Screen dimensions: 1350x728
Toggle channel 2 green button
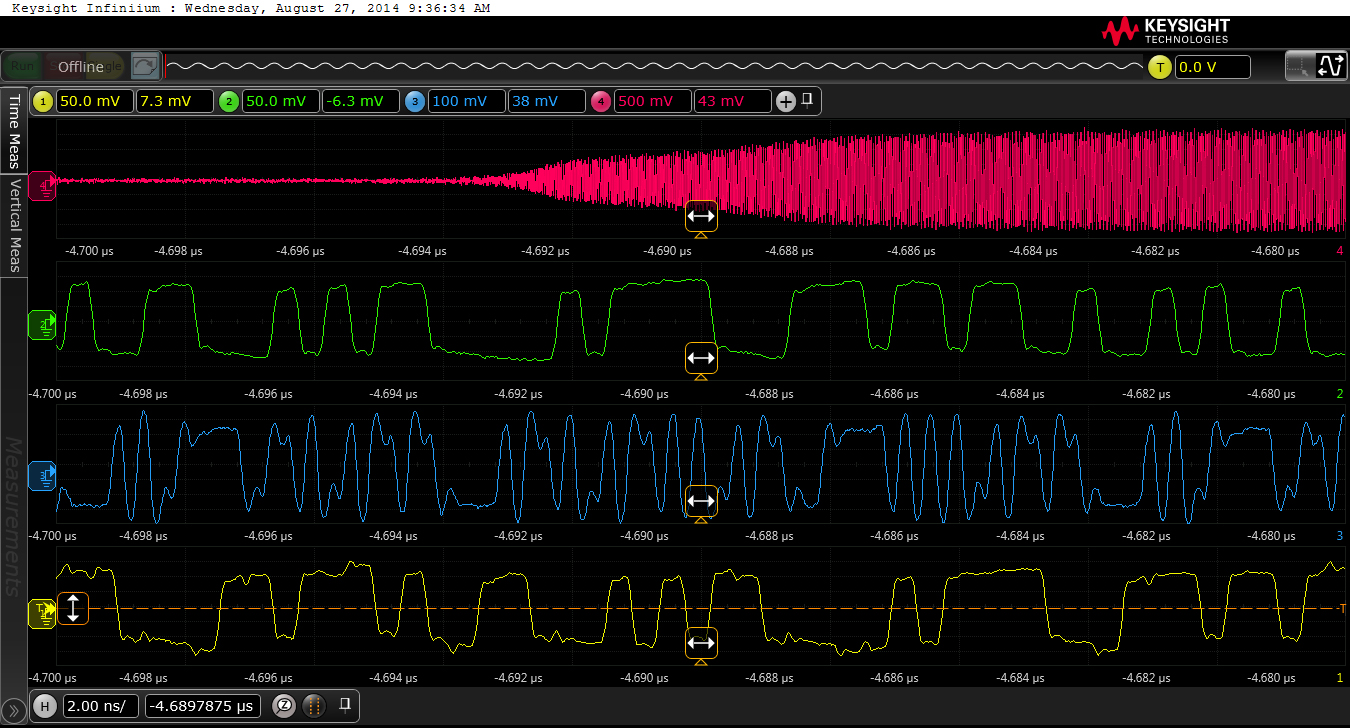[x=229, y=101]
